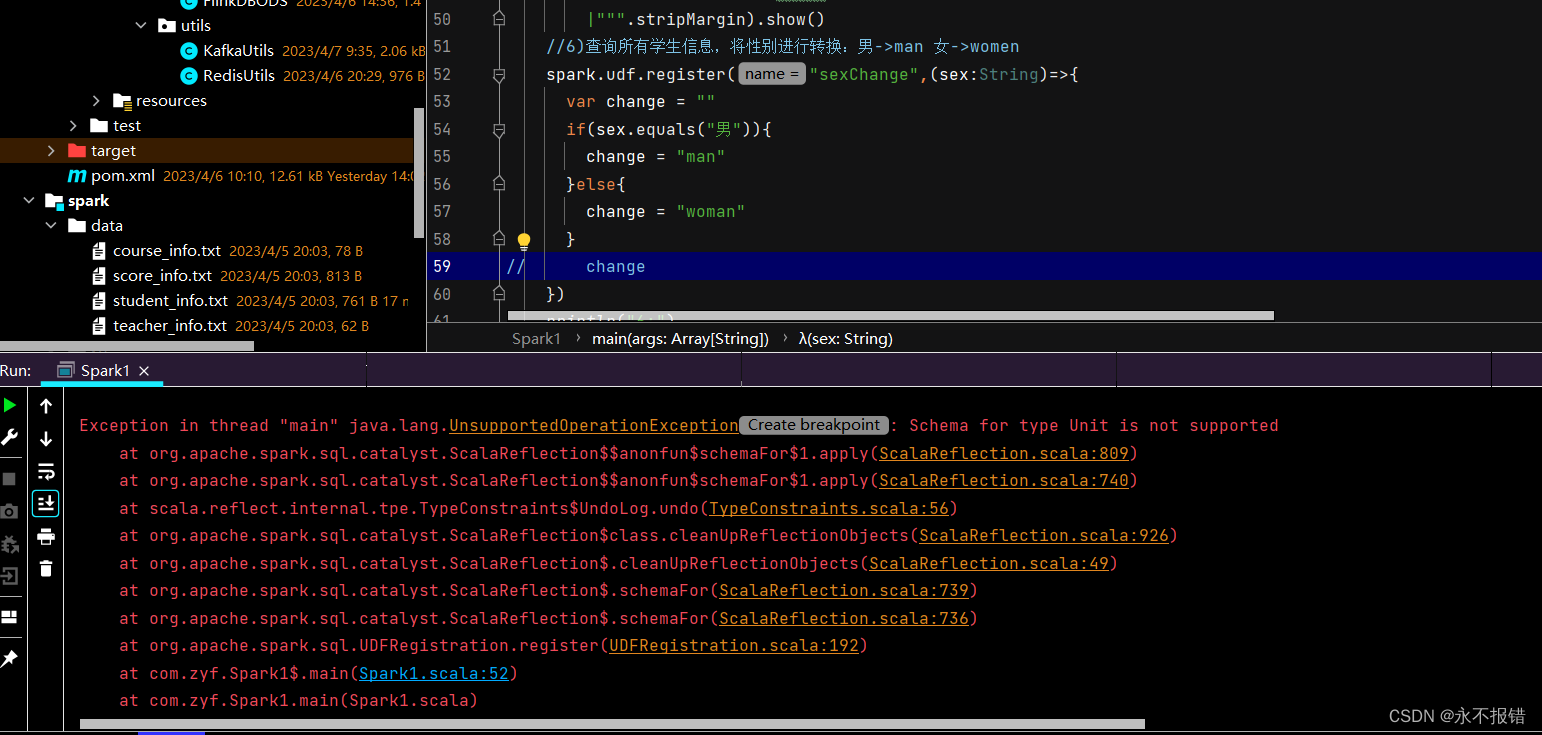Toggle scroll to end in console

point(45,503)
